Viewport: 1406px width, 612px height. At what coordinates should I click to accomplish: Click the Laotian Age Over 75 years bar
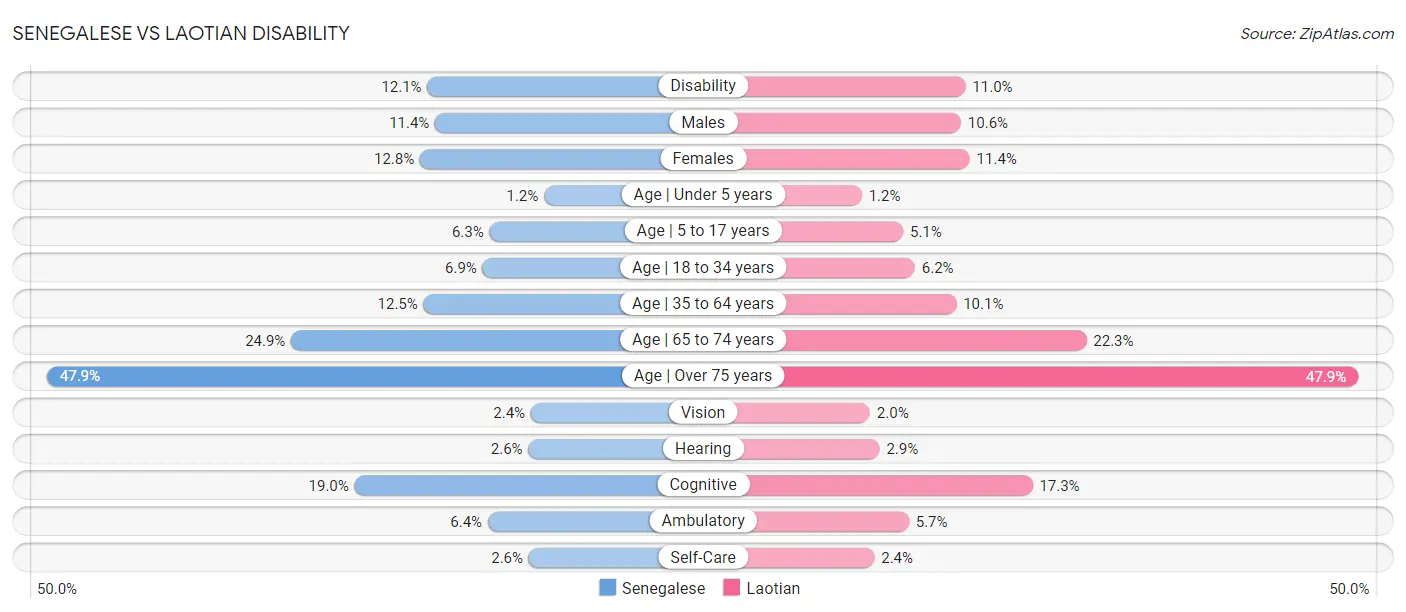click(1070, 376)
